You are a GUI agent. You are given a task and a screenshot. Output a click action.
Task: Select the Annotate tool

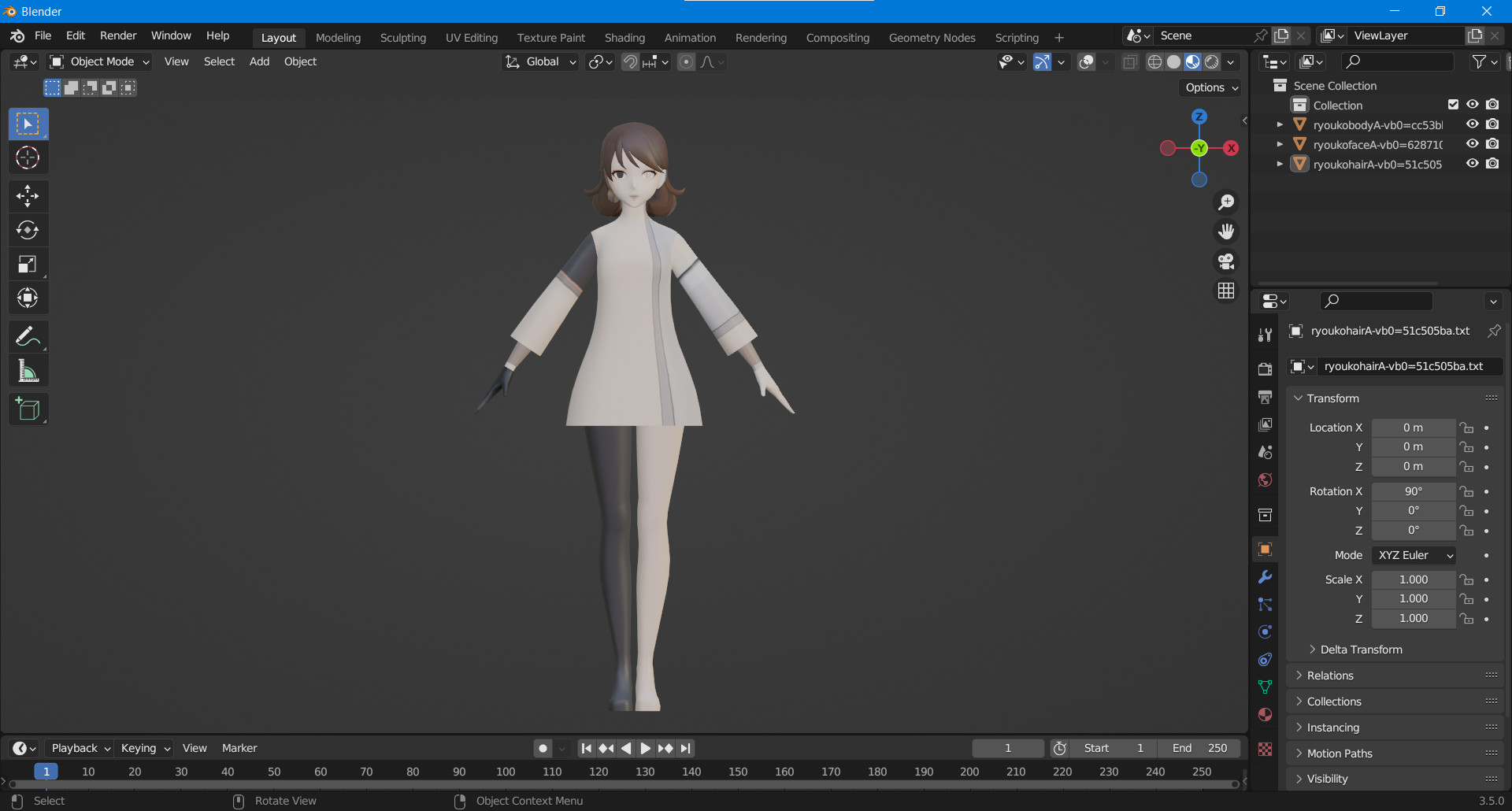28,336
